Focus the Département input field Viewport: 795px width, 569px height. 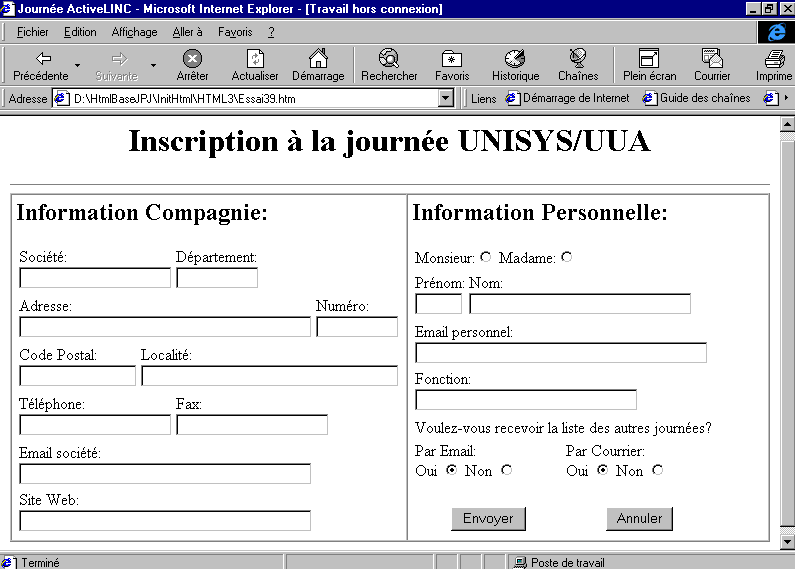pos(217,278)
